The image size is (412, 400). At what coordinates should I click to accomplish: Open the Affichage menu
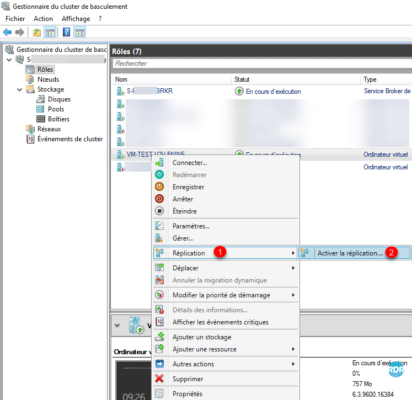tap(76, 19)
